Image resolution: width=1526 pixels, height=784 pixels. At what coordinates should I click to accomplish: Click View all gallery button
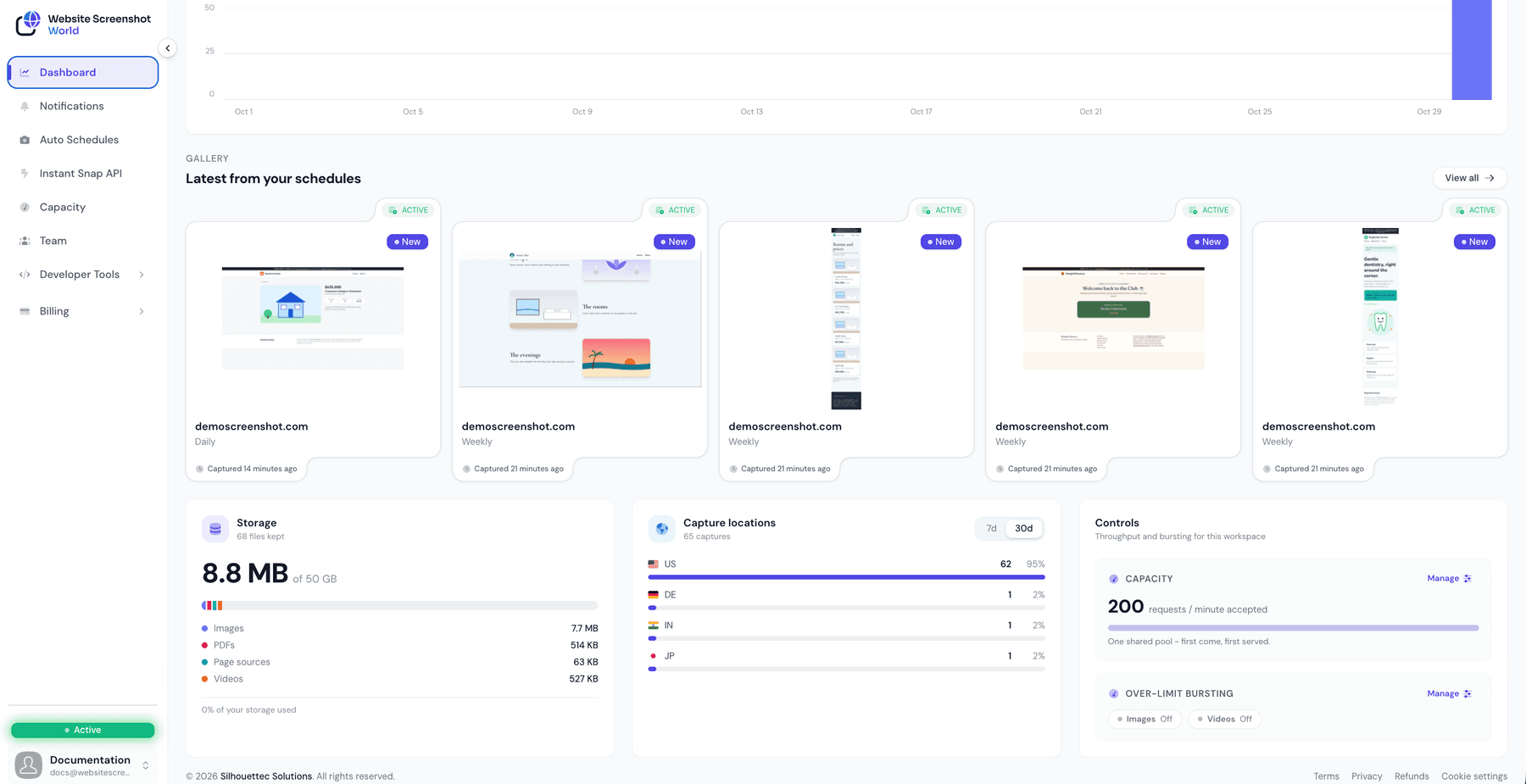tap(1469, 178)
